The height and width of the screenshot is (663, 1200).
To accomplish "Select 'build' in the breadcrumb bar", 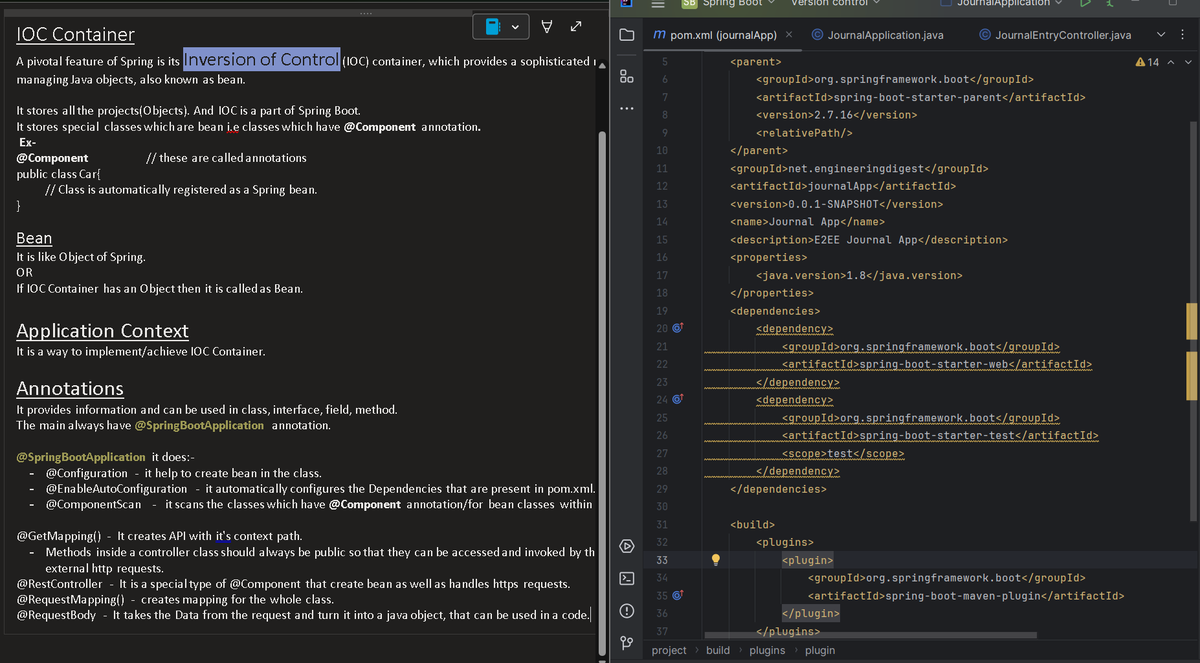I will [x=718, y=650].
